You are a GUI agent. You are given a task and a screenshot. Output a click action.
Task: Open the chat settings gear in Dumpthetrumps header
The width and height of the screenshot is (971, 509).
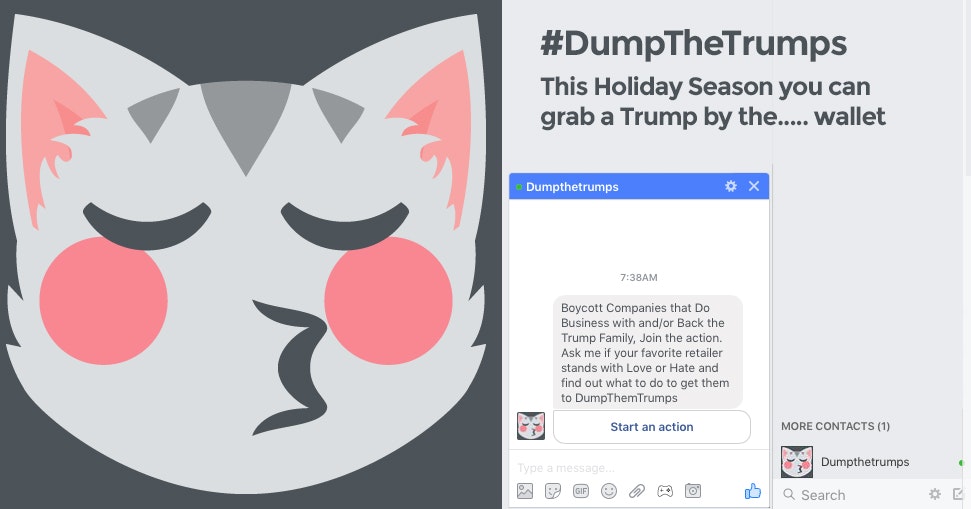tap(731, 186)
